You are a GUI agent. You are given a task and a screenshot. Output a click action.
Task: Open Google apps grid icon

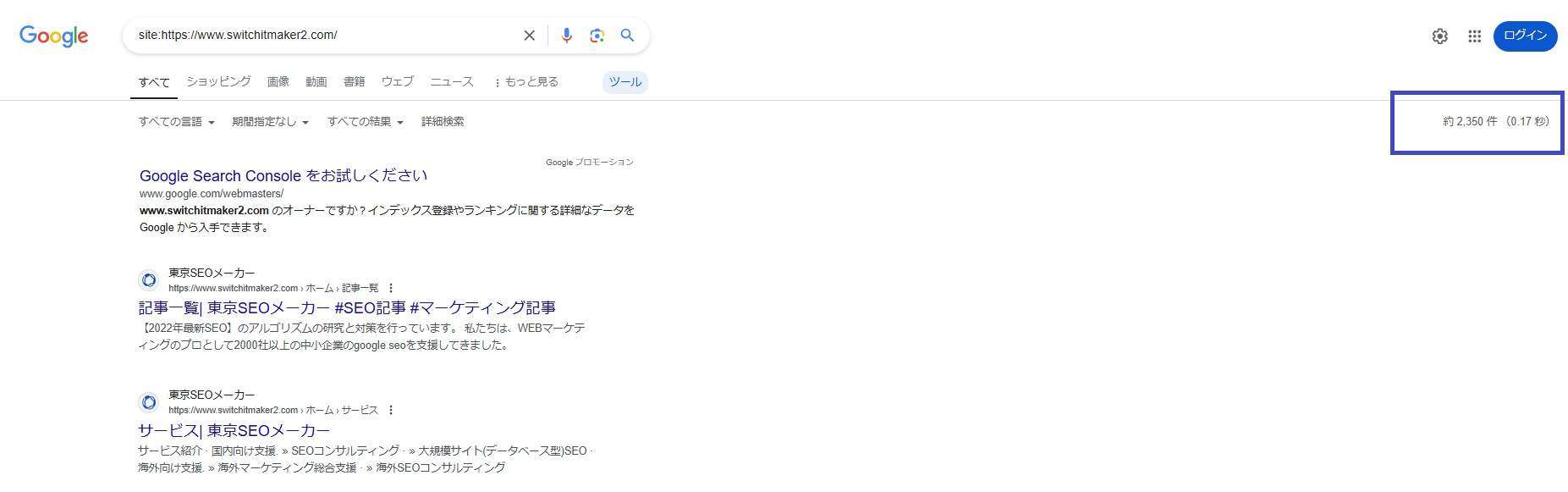click(x=1474, y=36)
